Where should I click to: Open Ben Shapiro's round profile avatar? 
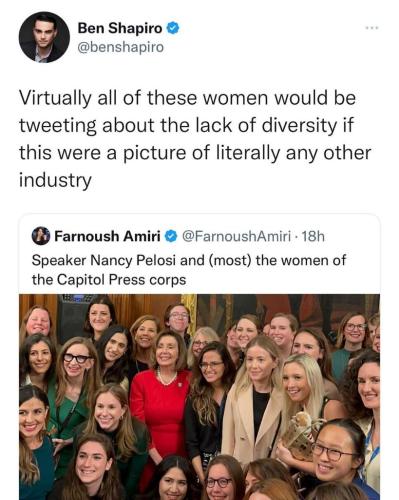(44, 37)
